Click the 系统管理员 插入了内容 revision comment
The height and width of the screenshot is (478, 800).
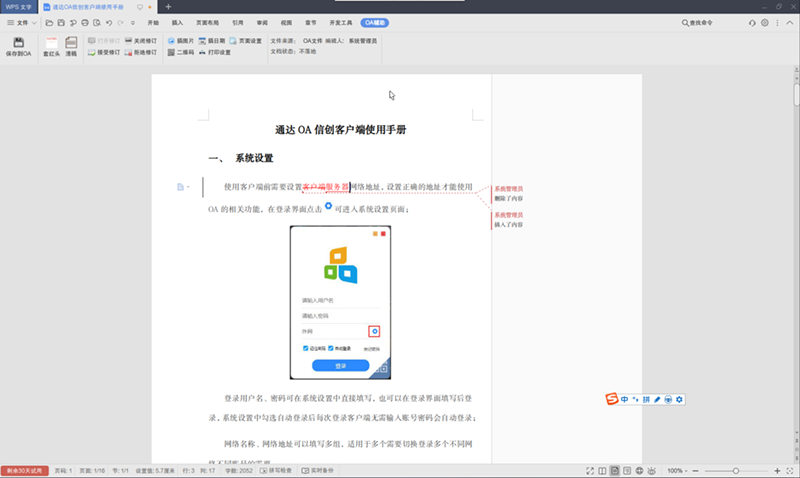(508, 220)
